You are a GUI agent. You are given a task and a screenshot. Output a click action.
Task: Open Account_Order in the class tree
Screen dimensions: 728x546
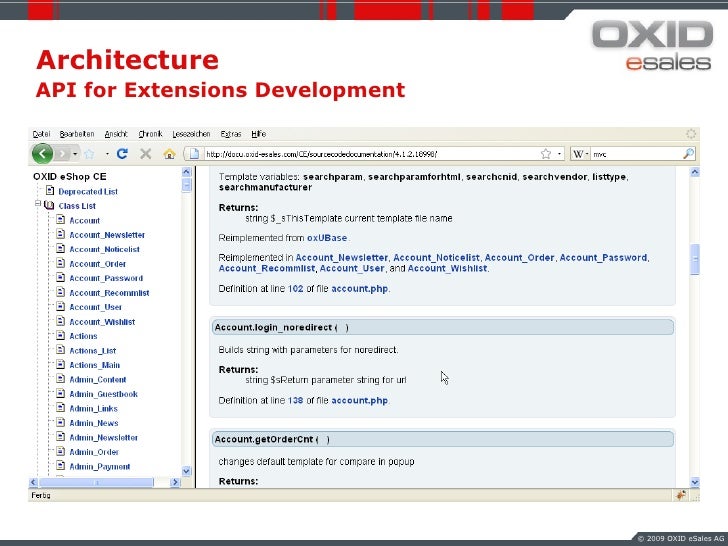tap(98, 264)
